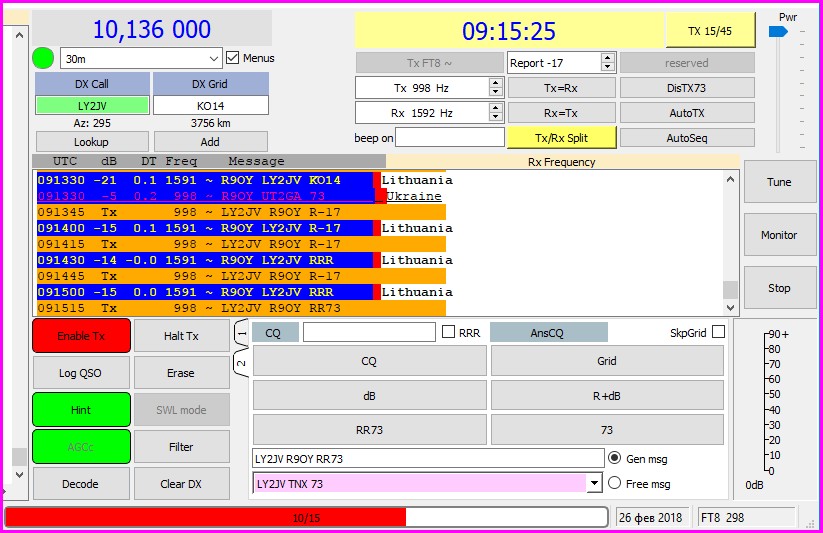Image resolution: width=823 pixels, height=533 pixels.
Task: Check the SkpGrid checkbox
Action: 718,332
